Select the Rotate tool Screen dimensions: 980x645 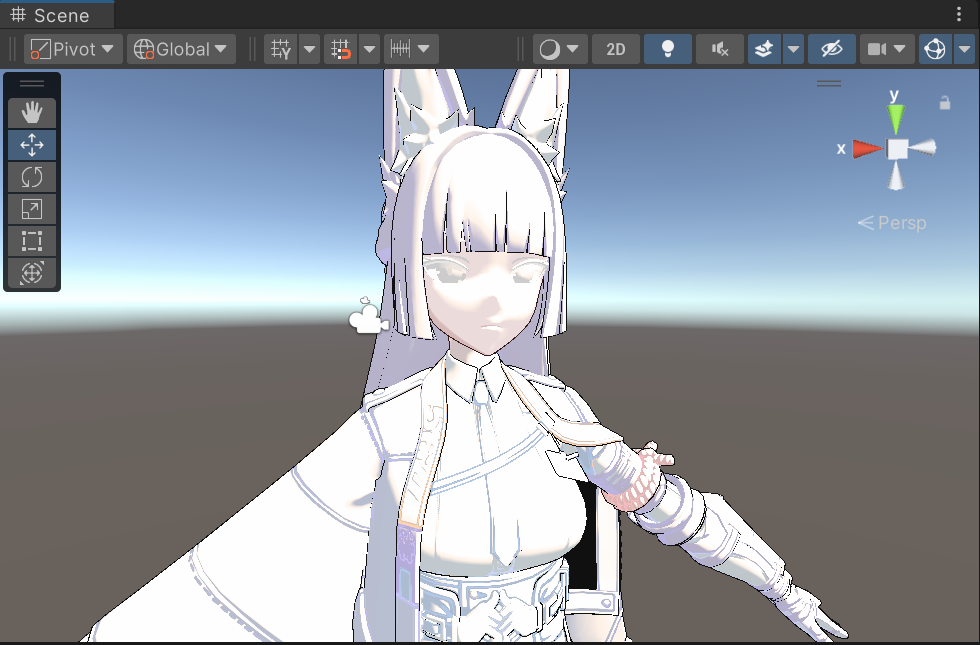32,177
